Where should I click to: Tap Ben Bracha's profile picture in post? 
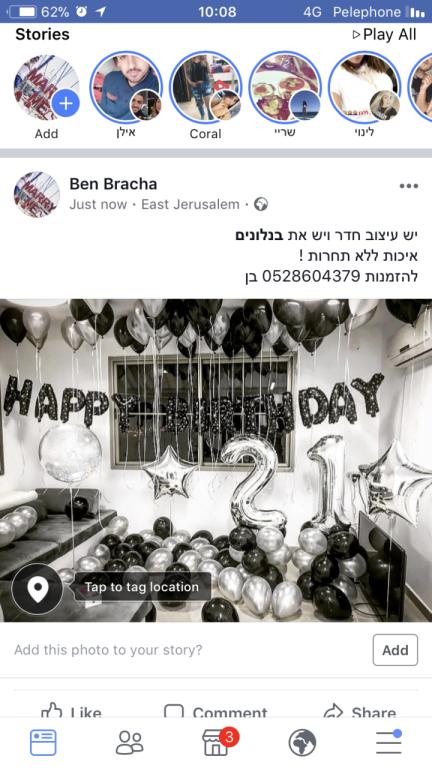tap(37, 194)
